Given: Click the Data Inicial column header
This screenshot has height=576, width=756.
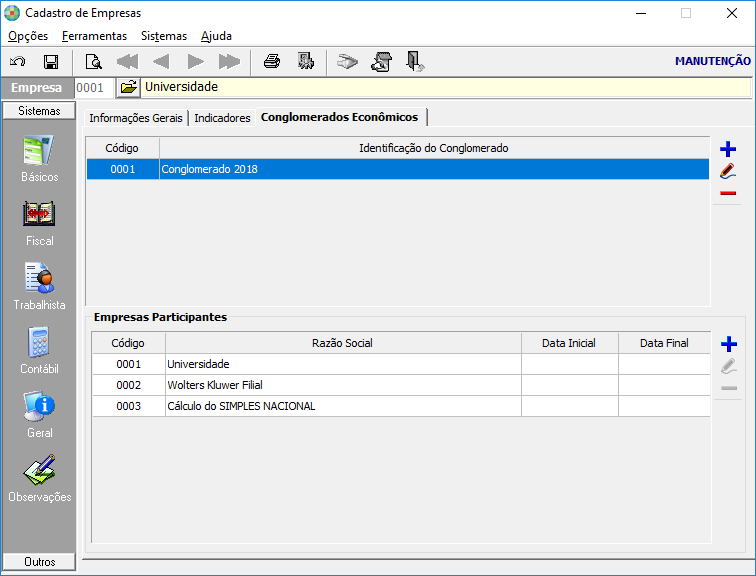Looking at the screenshot, I should click(x=569, y=343).
